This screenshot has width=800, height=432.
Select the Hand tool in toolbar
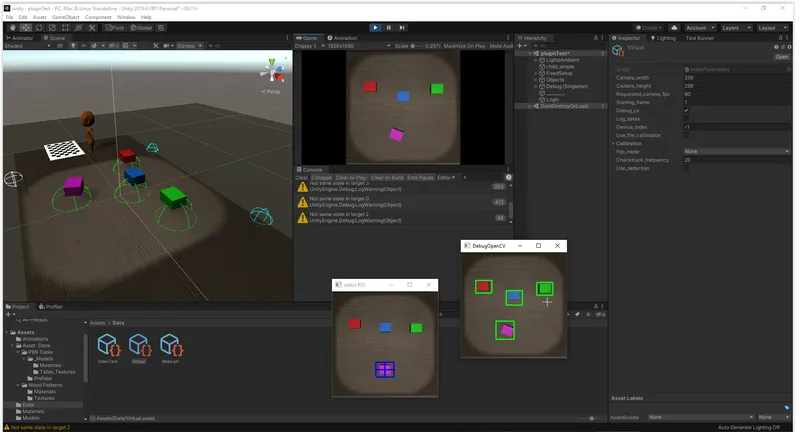tap(12, 28)
